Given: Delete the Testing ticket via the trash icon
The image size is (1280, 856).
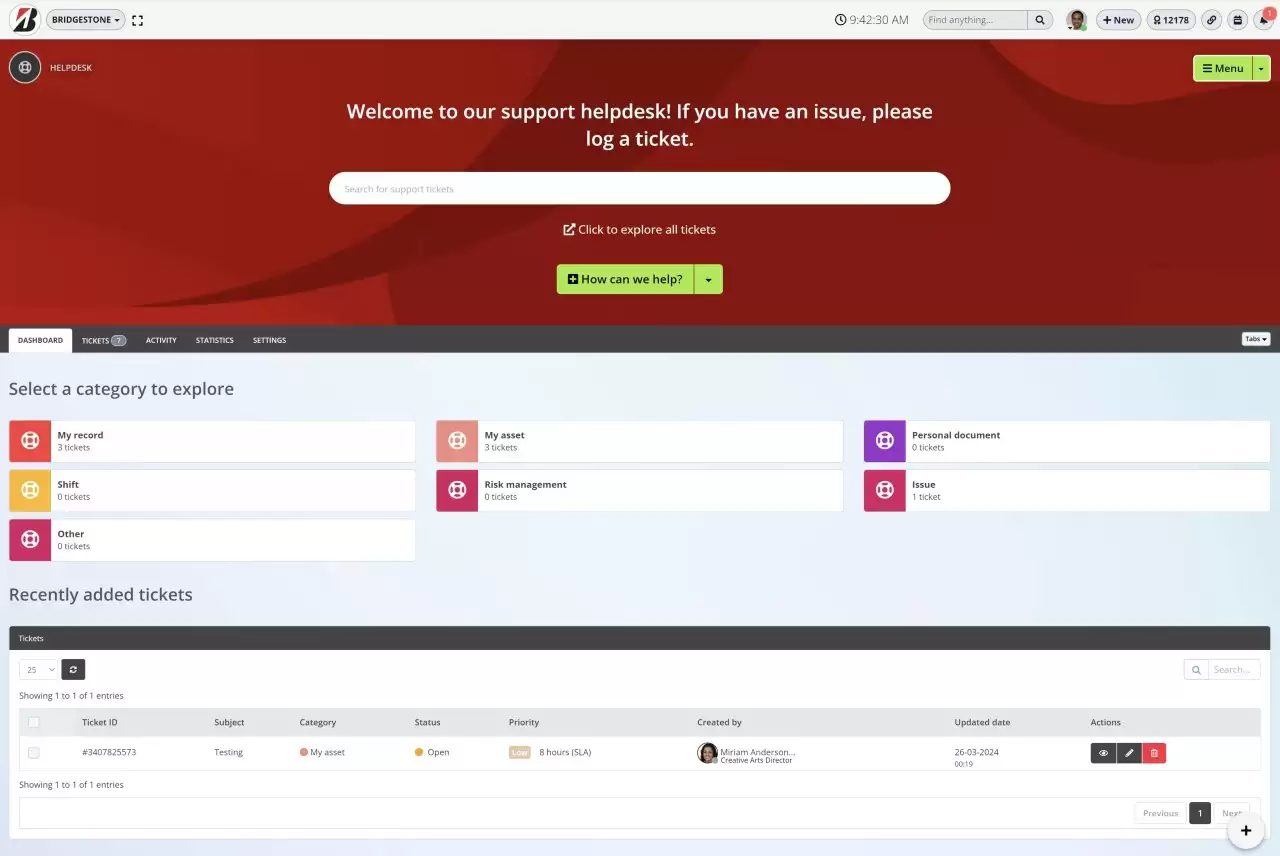Looking at the screenshot, I should tap(1154, 752).
